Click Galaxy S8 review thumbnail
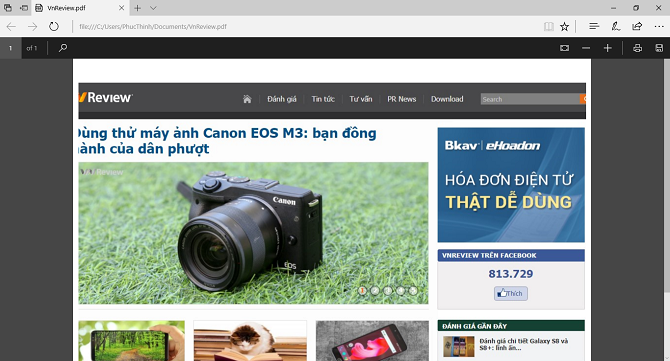Screen dimensions: 670x361 [x=458, y=346]
